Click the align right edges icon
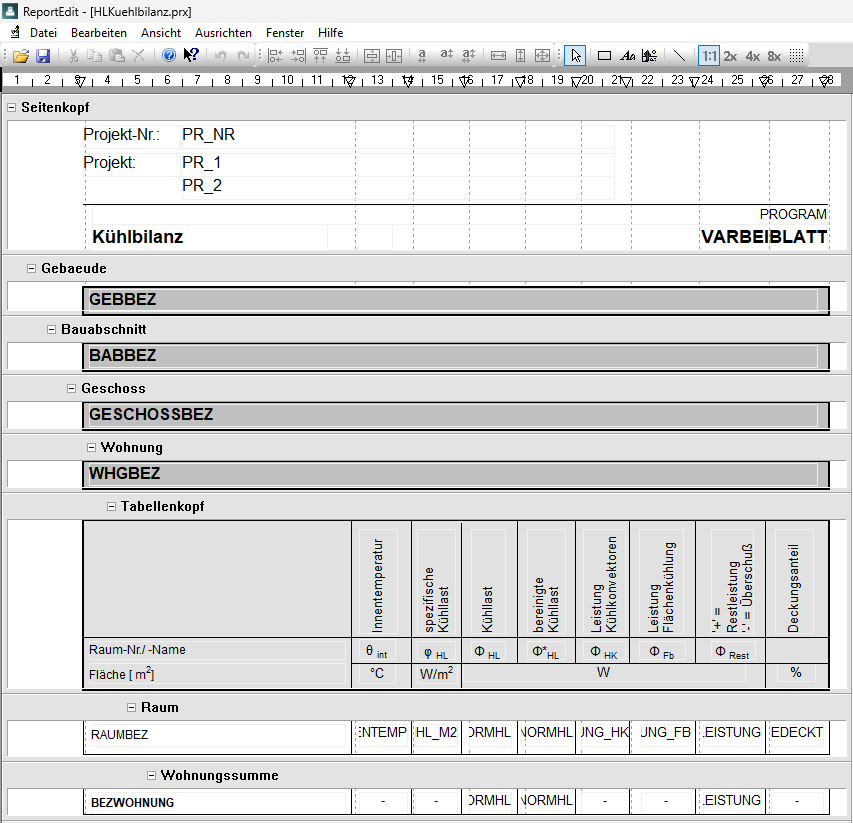 pos(298,55)
